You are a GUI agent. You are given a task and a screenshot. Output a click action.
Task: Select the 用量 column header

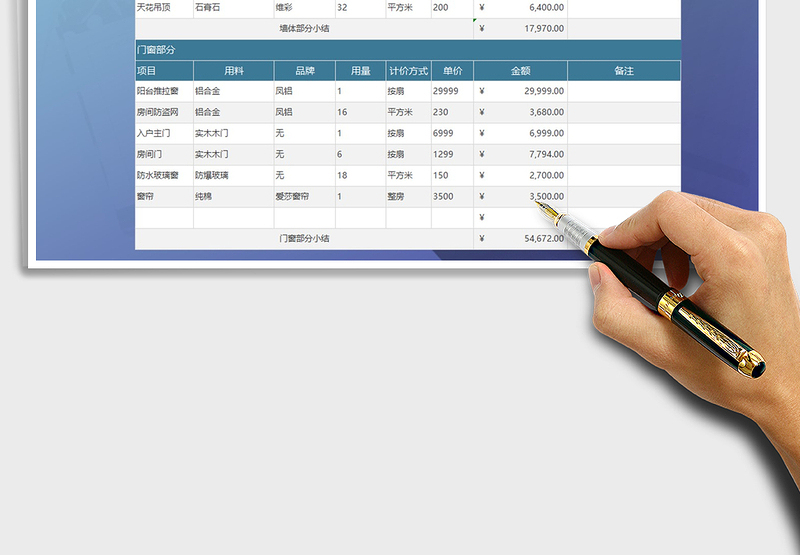click(x=359, y=71)
